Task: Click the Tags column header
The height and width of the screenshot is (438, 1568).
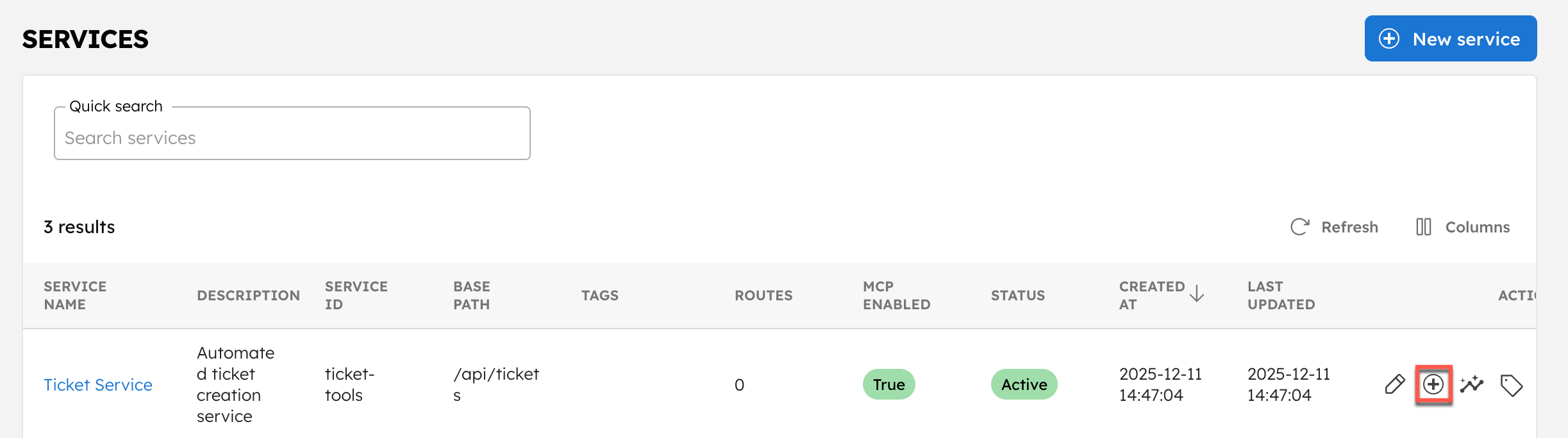Action: 599,295
